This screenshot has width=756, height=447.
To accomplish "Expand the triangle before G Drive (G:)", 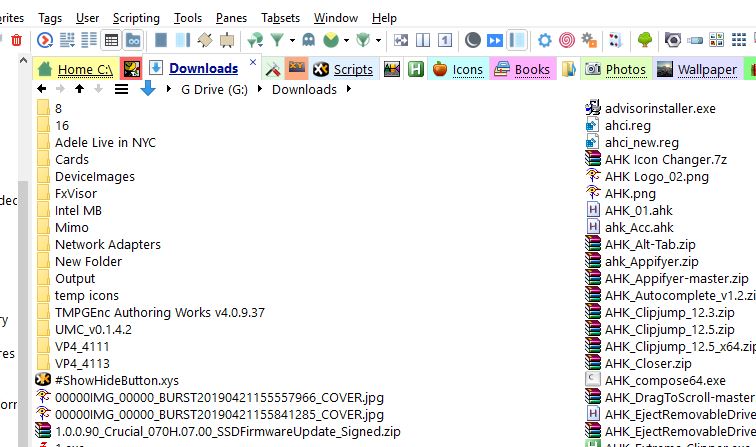I will coord(169,89).
